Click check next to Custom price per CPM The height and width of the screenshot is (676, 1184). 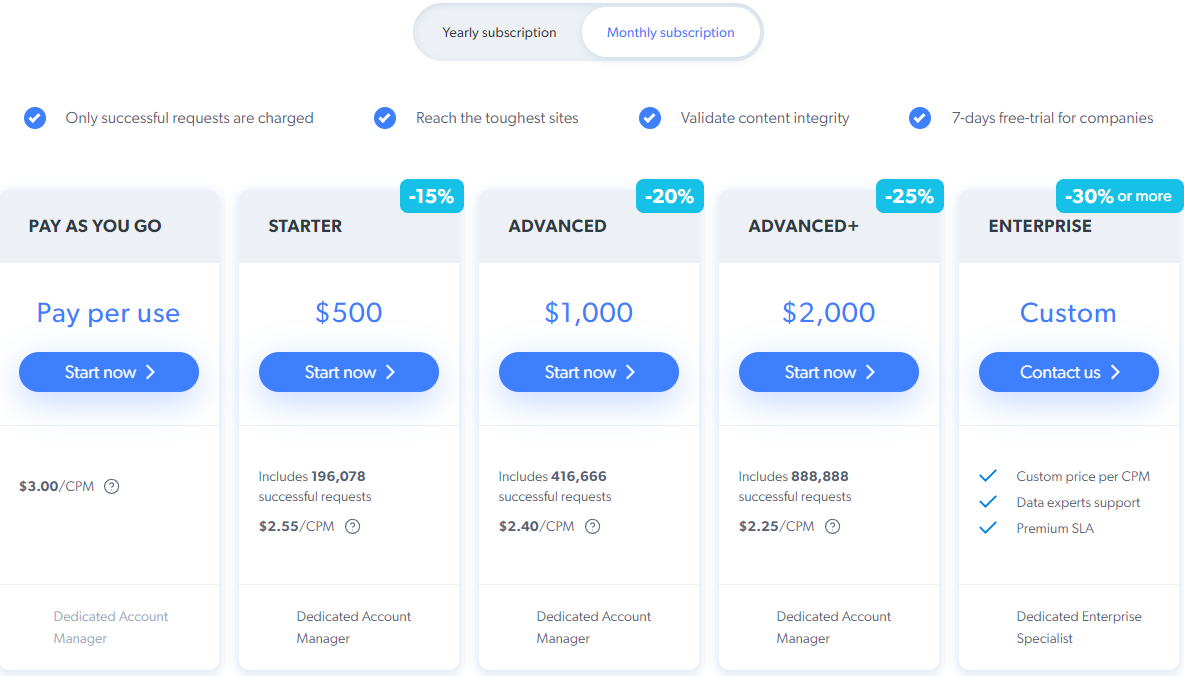(x=988, y=476)
